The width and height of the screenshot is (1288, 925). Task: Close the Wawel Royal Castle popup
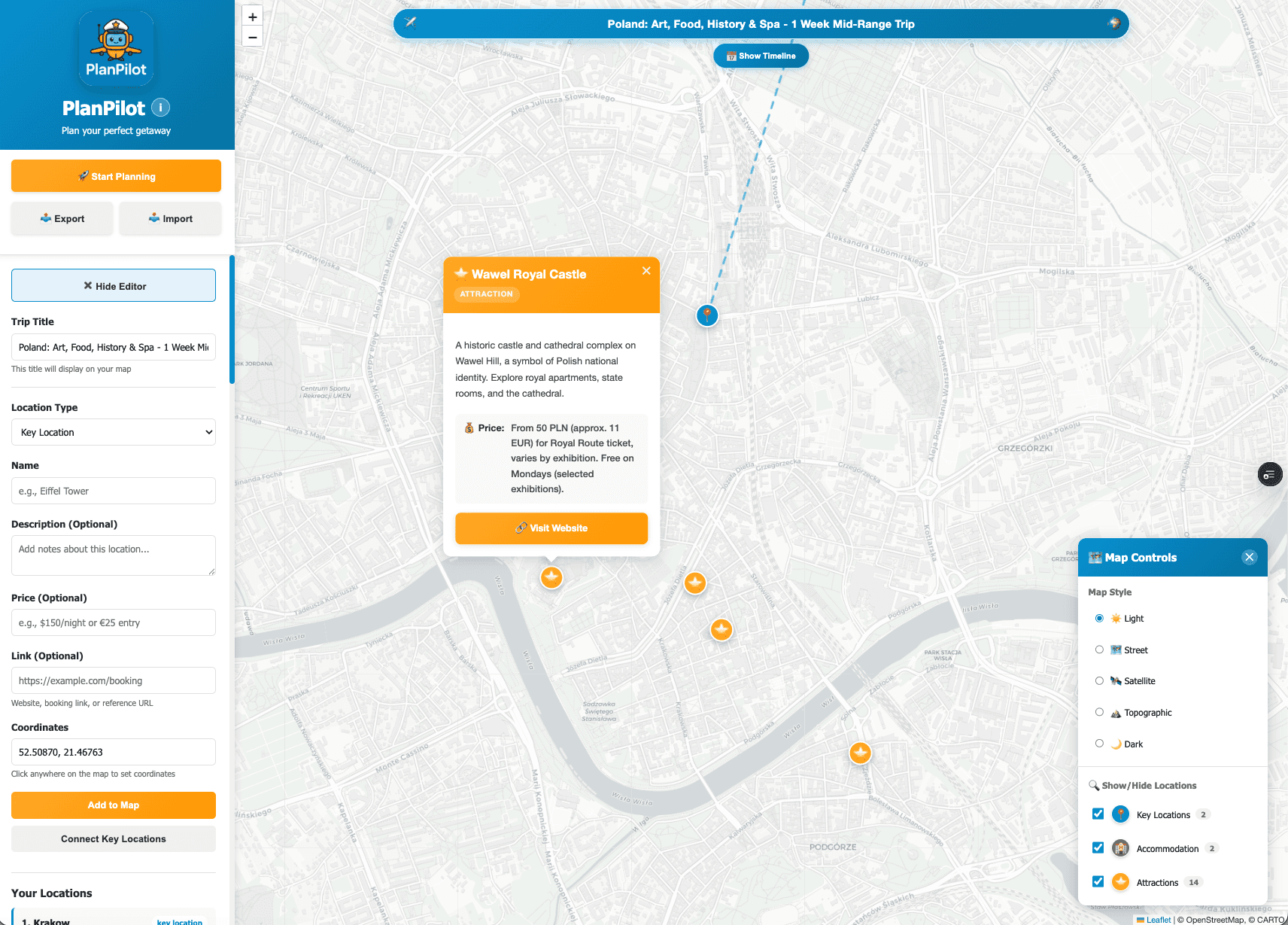pos(646,271)
